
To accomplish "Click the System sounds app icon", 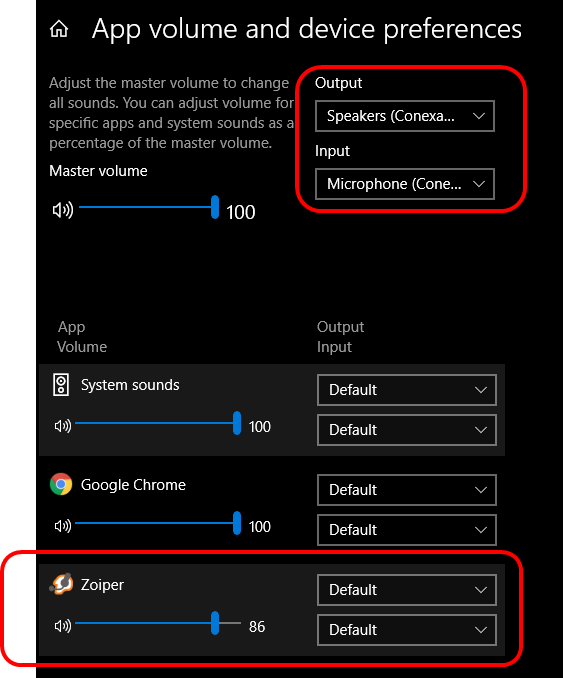I will [61, 385].
